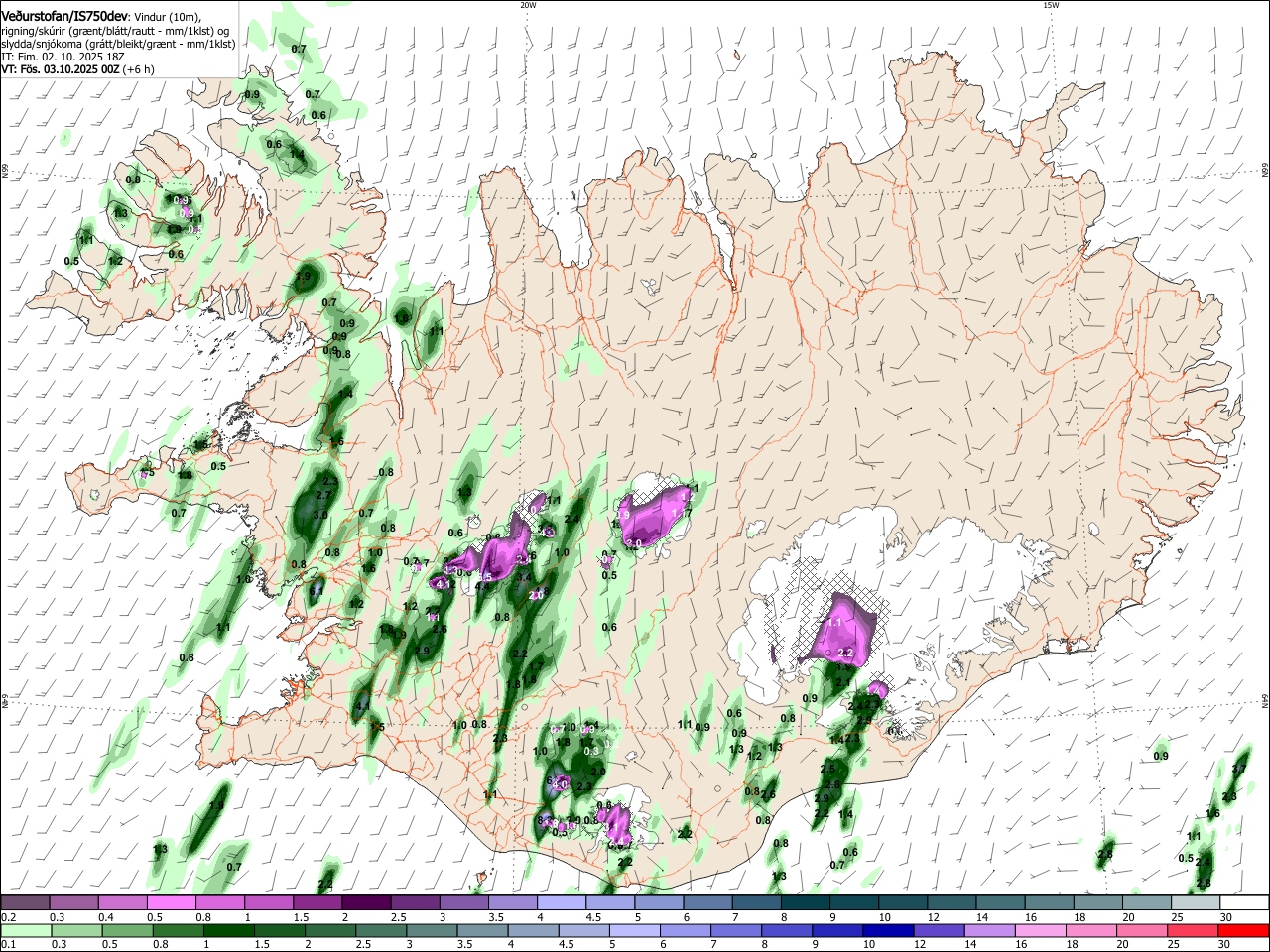Pick the darkest green swatch between 1 and 1.5

click(x=228, y=931)
